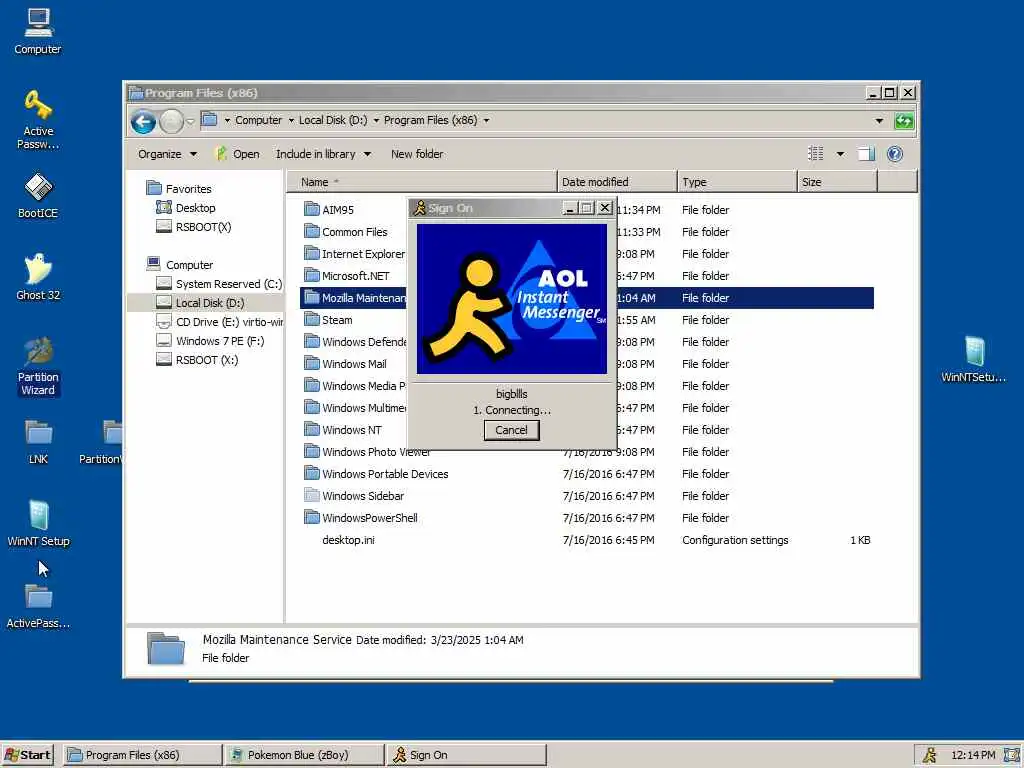Click the AOL Instant Messenger logo image
This screenshot has height=768, width=1024.
(511, 299)
